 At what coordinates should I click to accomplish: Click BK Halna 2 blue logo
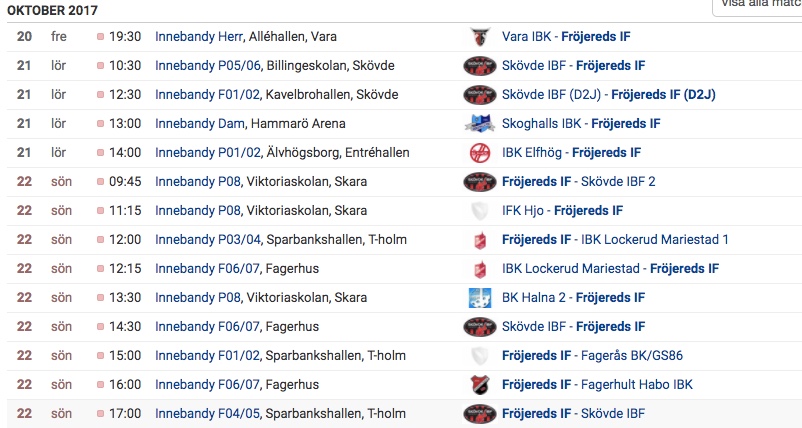point(479,298)
